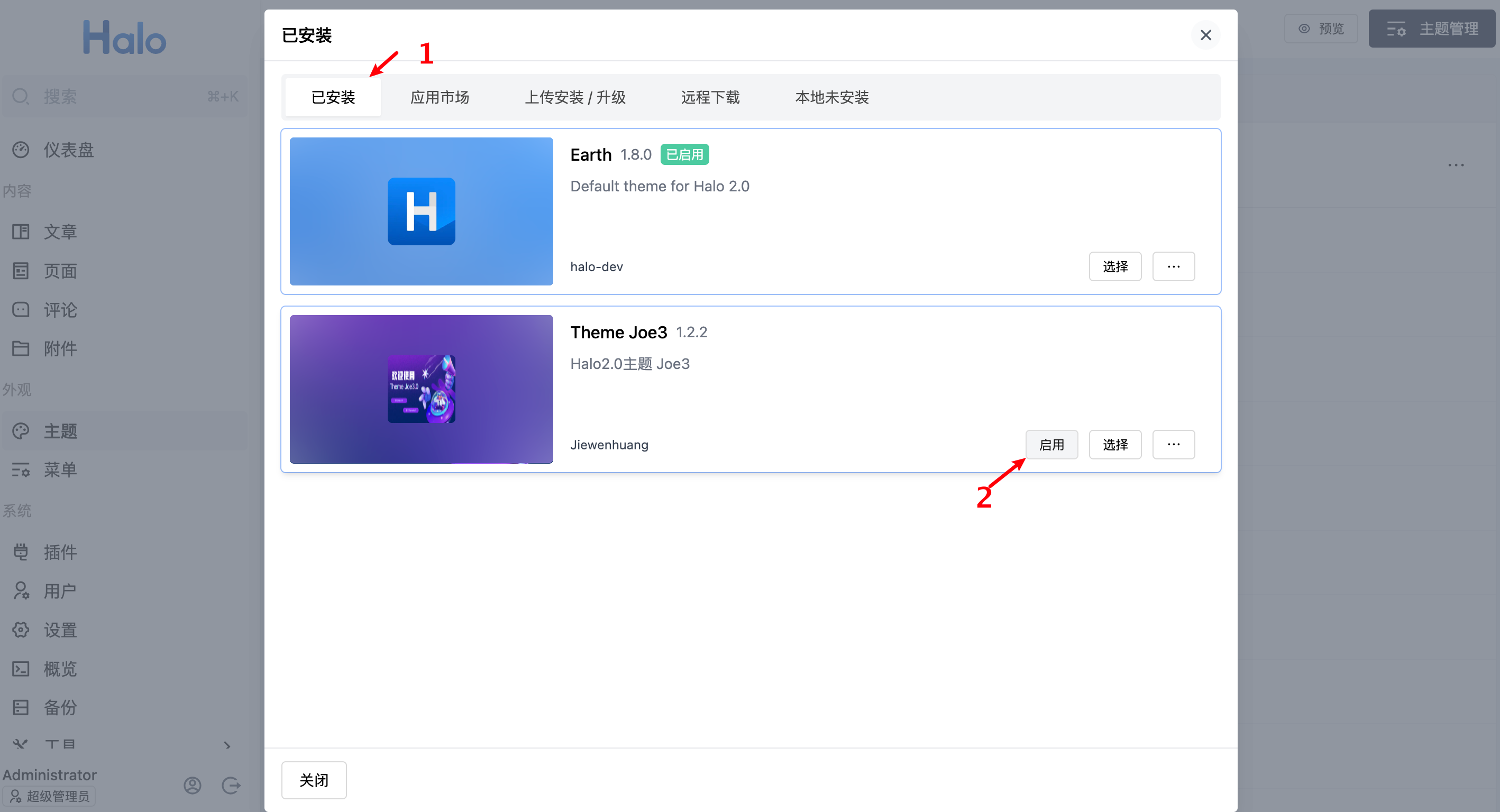1500x812 pixels.
Task: Open more options for Earth theme
Action: 1173,266
